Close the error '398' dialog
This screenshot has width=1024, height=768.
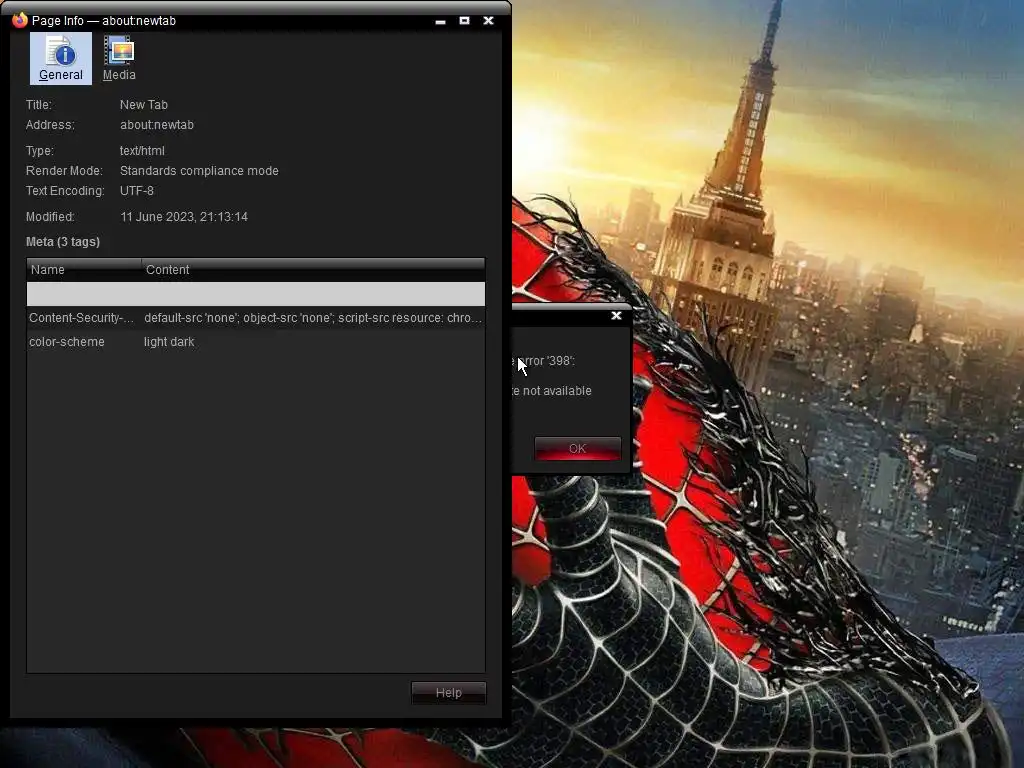[616, 315]
